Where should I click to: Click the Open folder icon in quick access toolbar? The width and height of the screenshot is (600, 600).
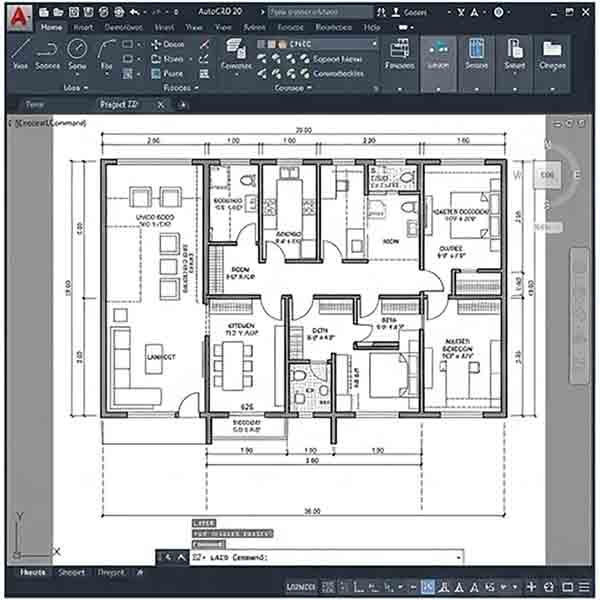coord(59,12)
